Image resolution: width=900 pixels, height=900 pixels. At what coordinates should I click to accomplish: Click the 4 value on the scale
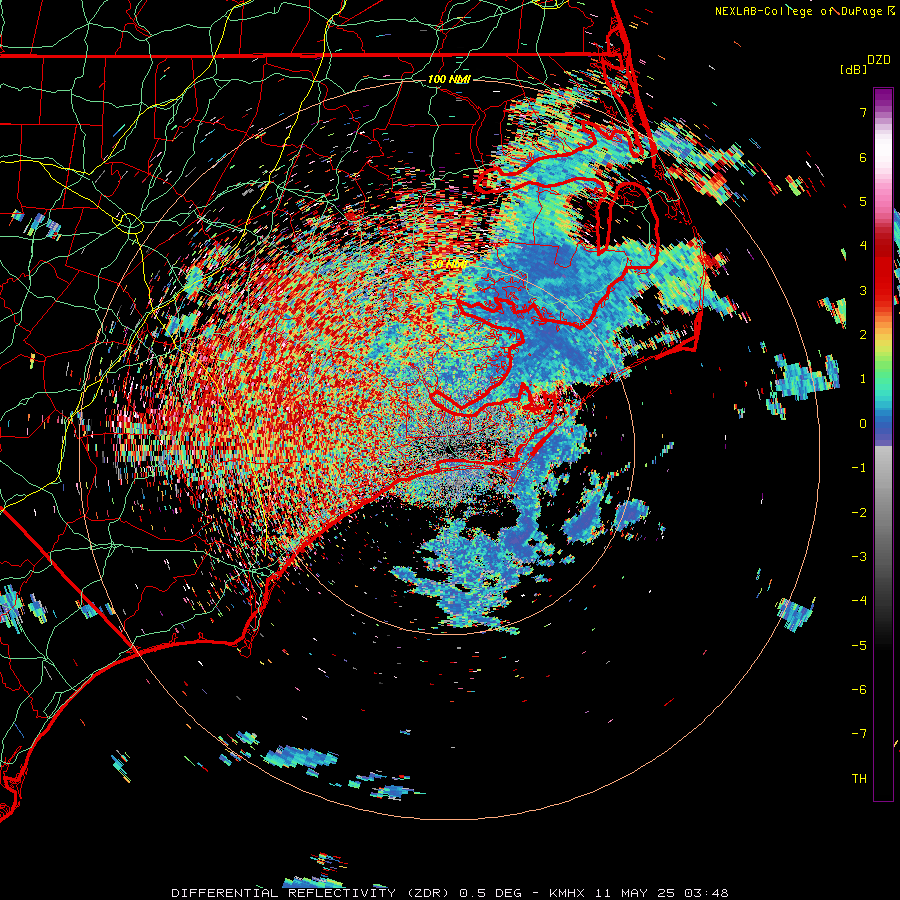pyautogui.click(x=863, y=246)
